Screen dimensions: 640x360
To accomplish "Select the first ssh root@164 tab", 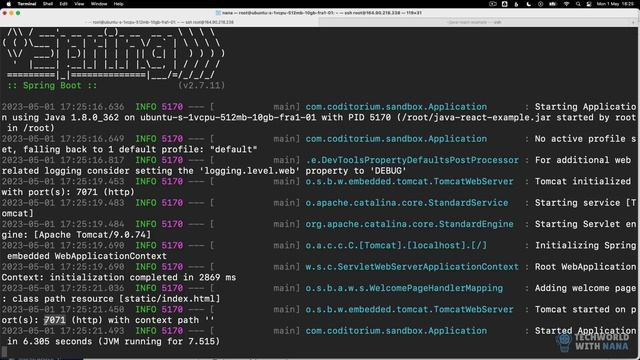I will 160,22.
